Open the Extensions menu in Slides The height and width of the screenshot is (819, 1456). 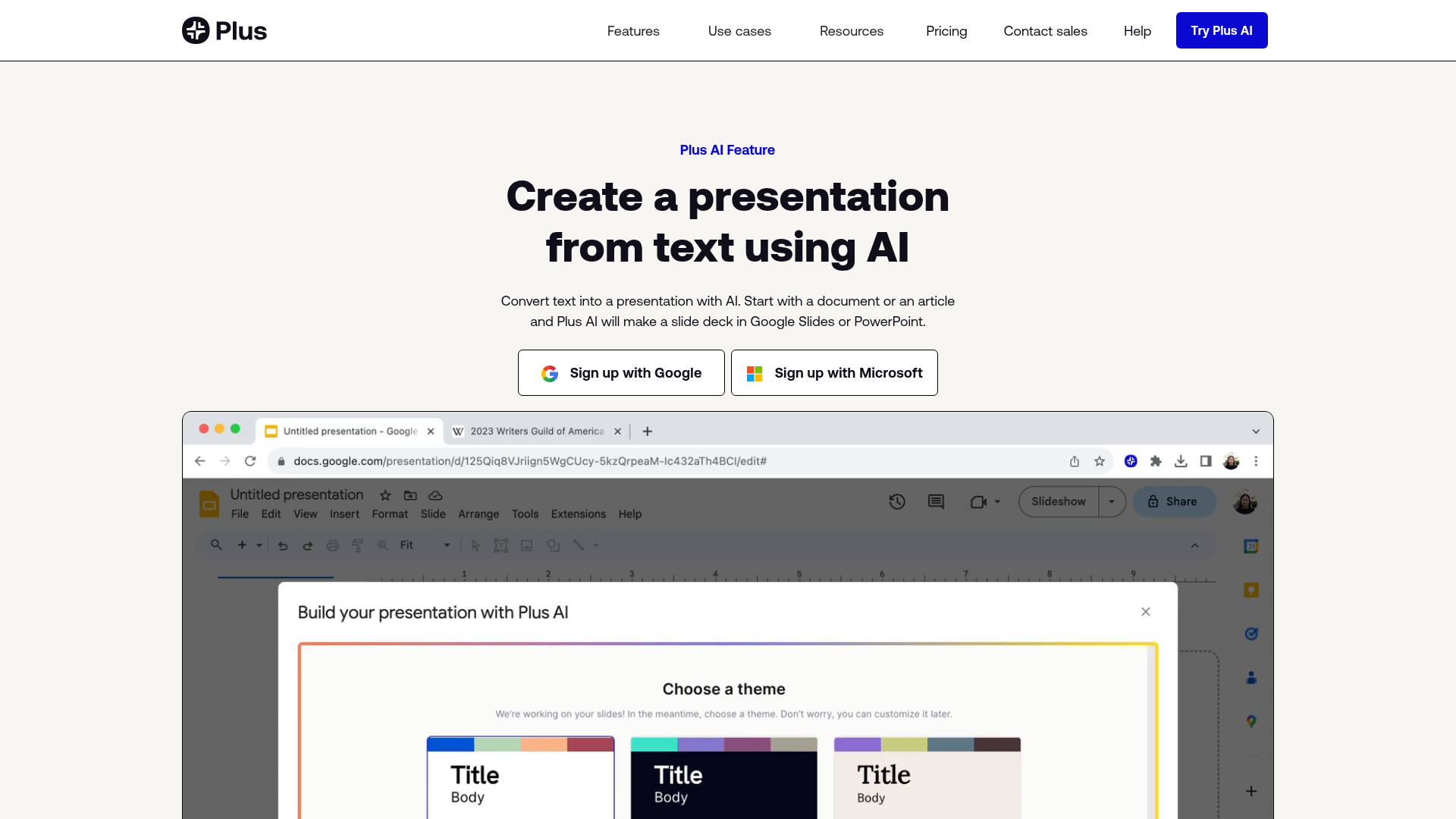point(579,514)
